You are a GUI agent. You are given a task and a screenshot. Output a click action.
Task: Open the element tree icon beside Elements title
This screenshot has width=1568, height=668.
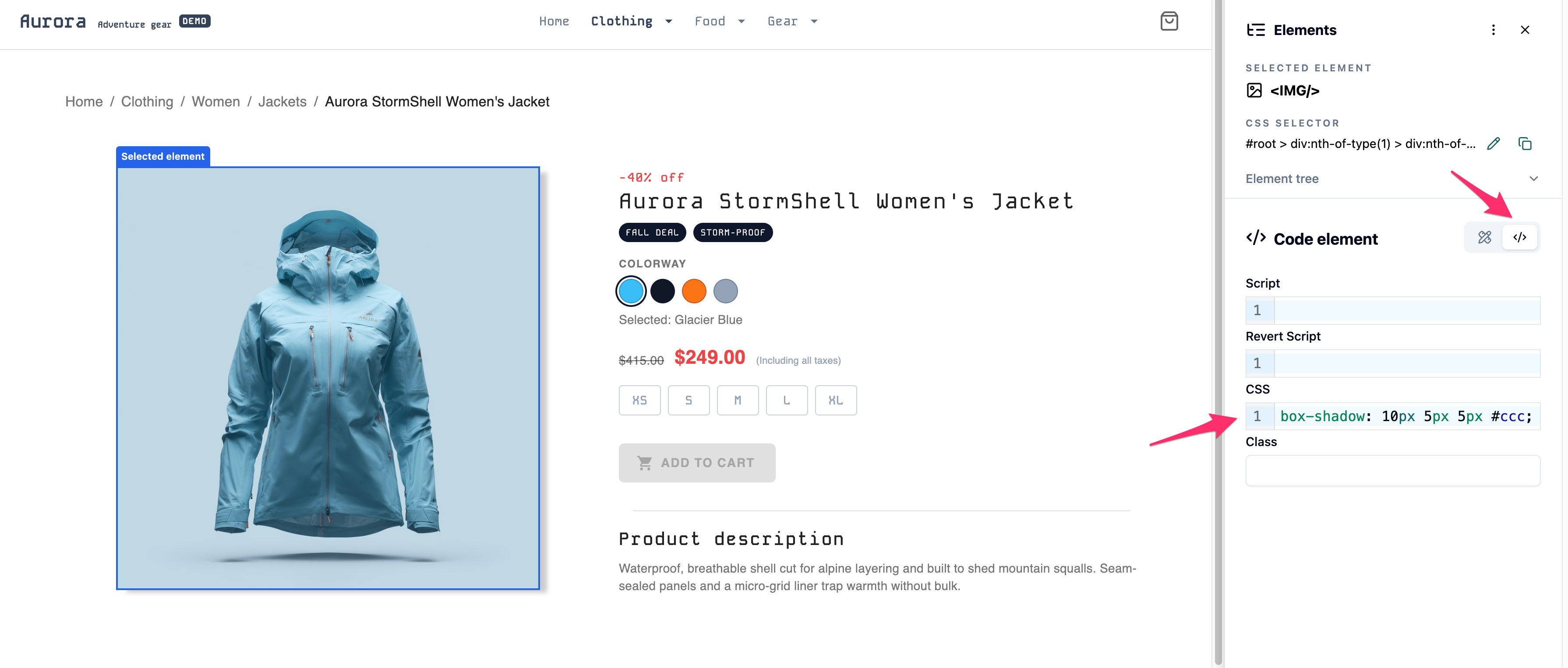(1256, 29)
